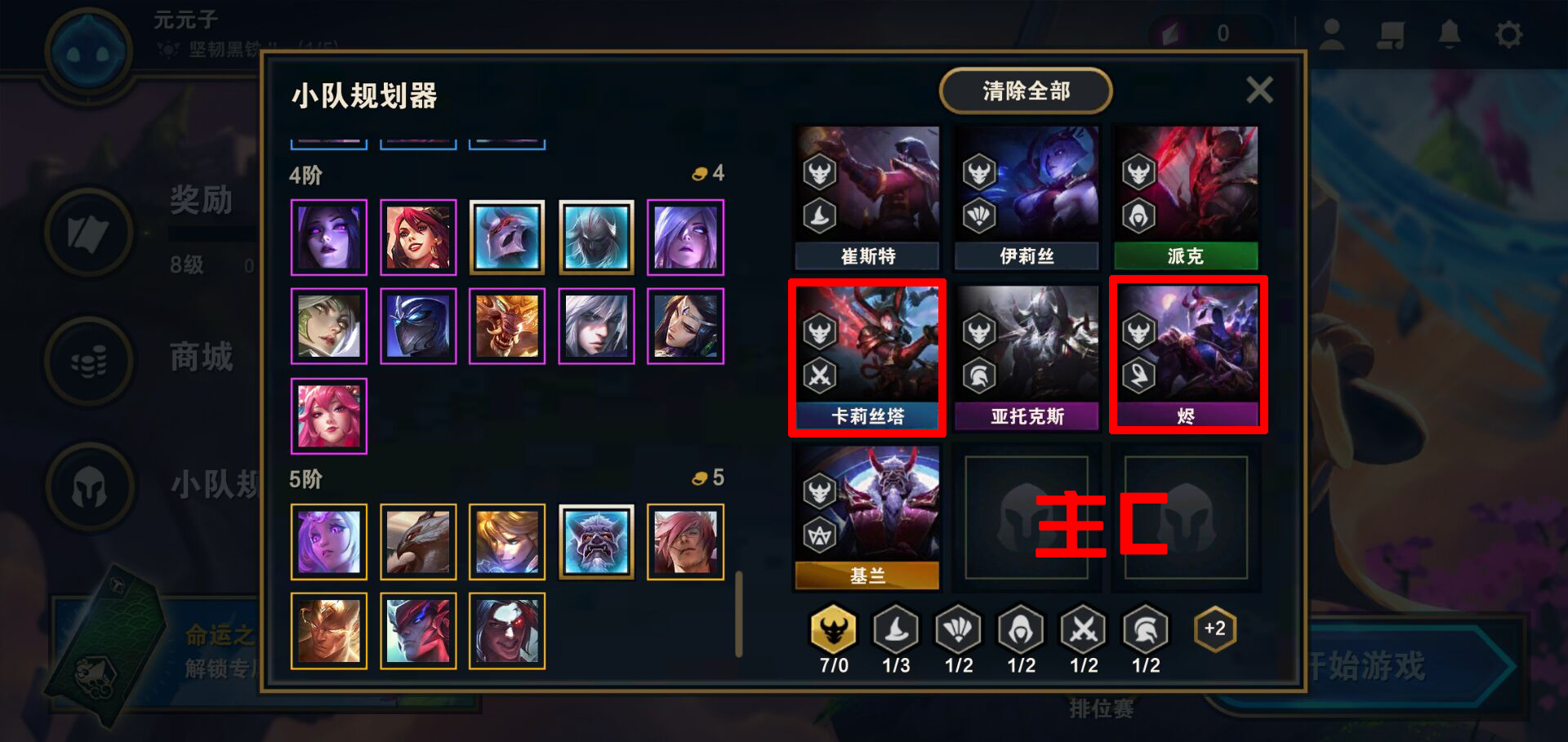Close the 小队规划器 panel
This screenshot has height=742, width=1568.
tap(1259, 90)
